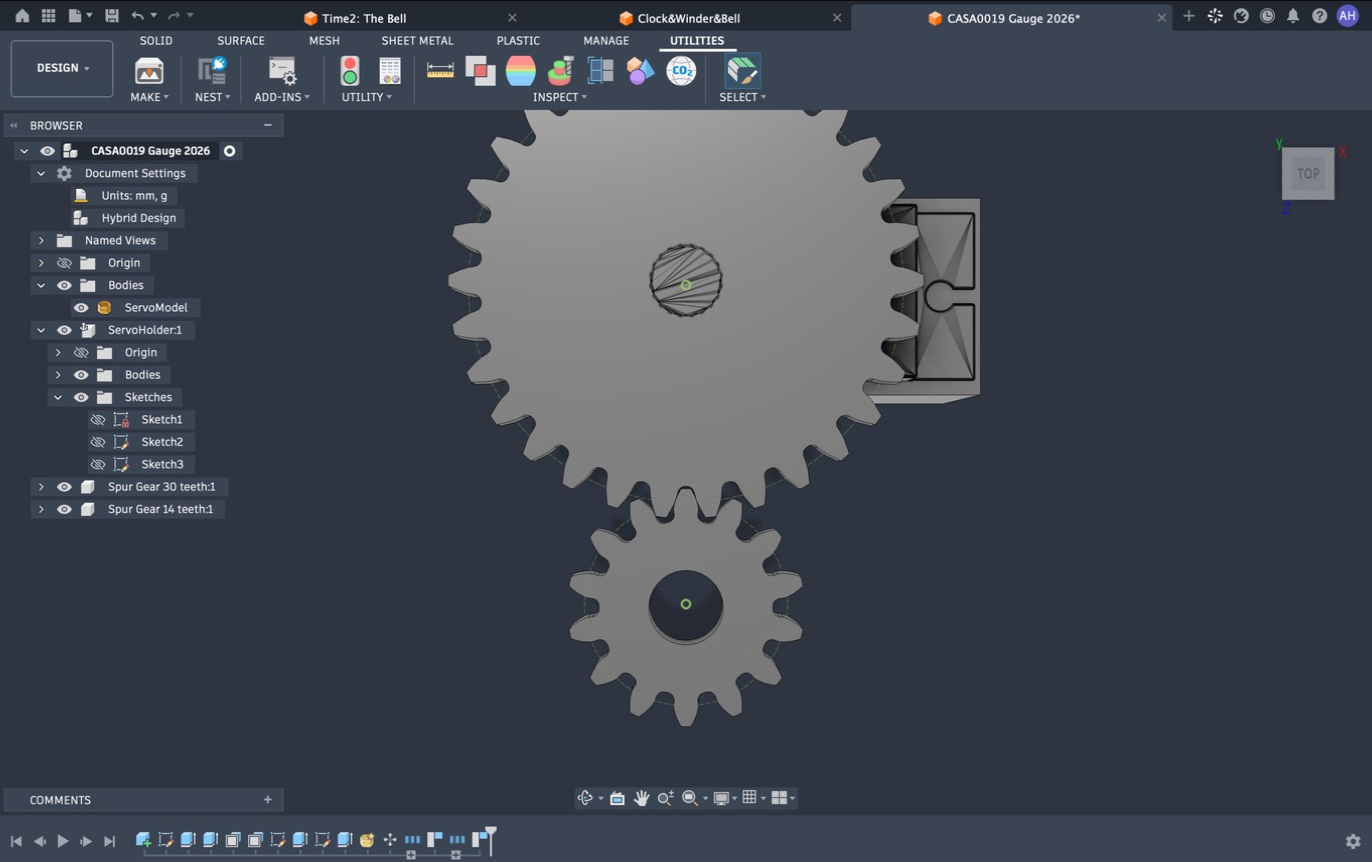The width and height of the screenshot is (1372, 862).
Task: Collapse the ServoHolder Sketches folder
Action: 58,398
